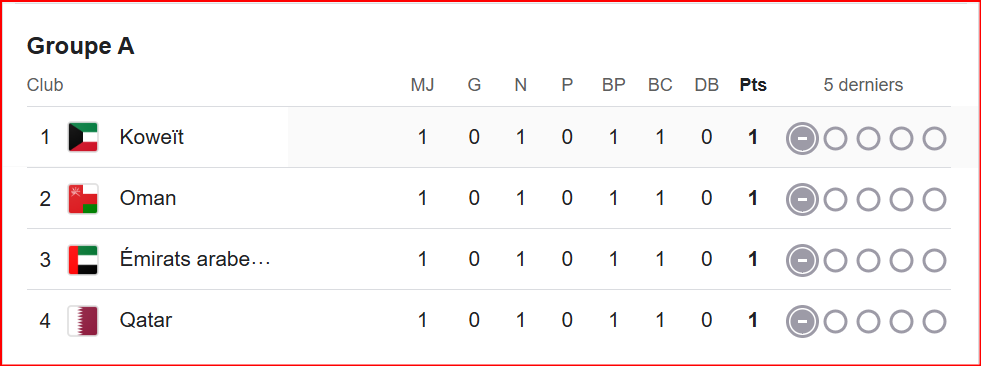
Task: Click Oman's points value
Action: click(753, 198)
